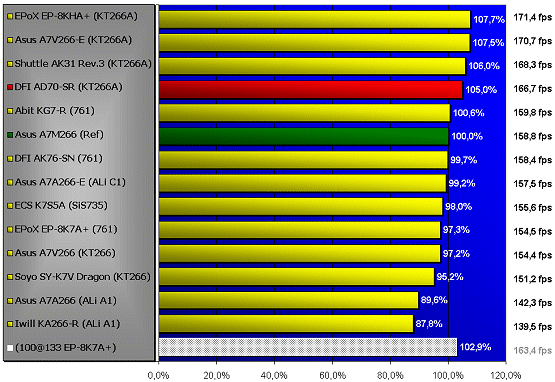Click the grayed 163,4 fps value
The image size is (555, 382).
pos(533,350)
